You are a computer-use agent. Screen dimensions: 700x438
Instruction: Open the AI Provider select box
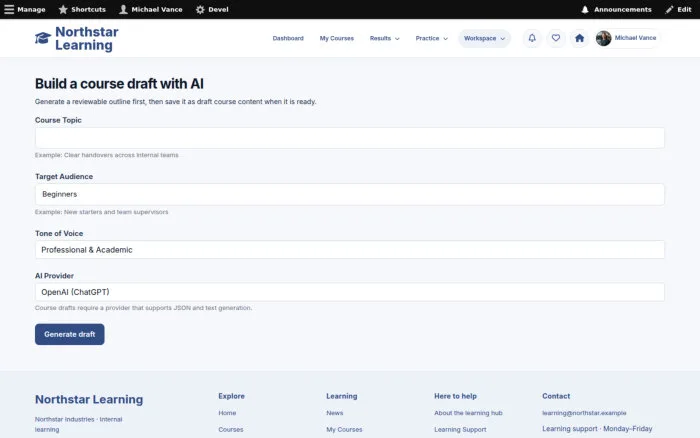350,292
